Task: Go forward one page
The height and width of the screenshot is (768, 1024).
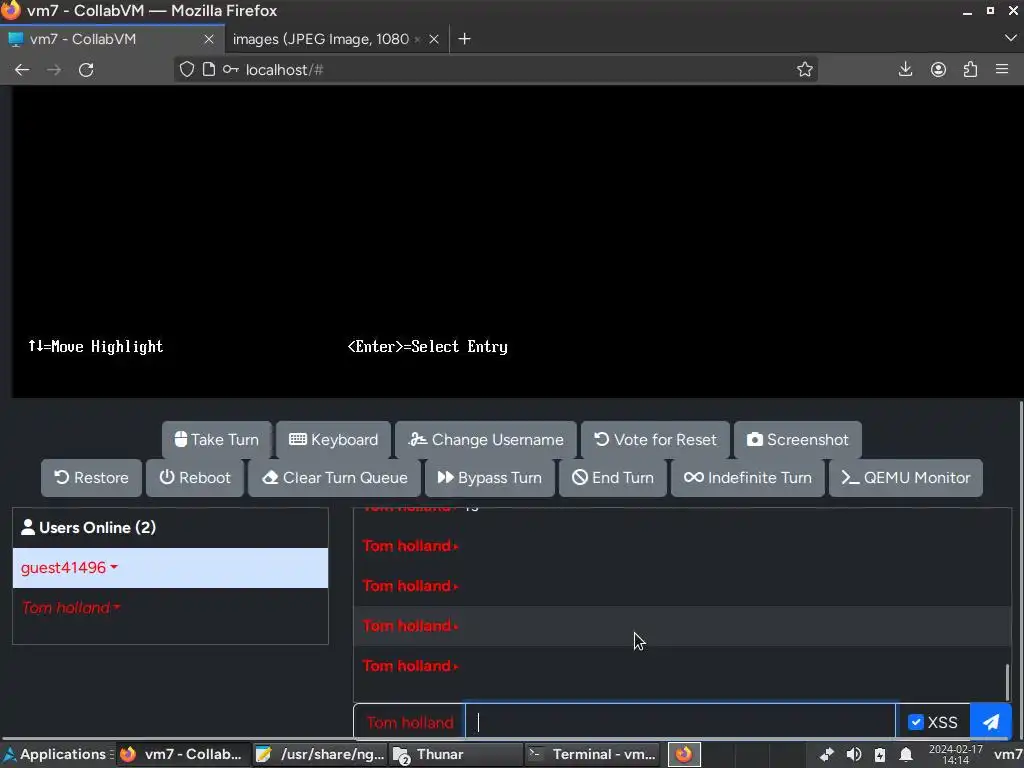Action: click(54, 70)
